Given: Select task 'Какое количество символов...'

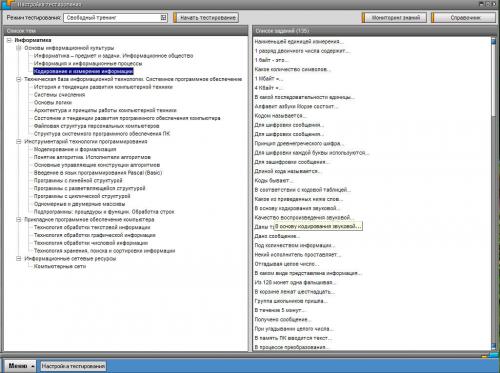Looking at the screenshot, I should click(293, 69).
